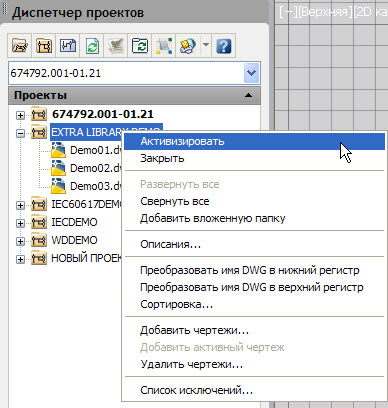Click Диспетчер проектов panel title
The image size is (388, 408).
click(78, 13)
